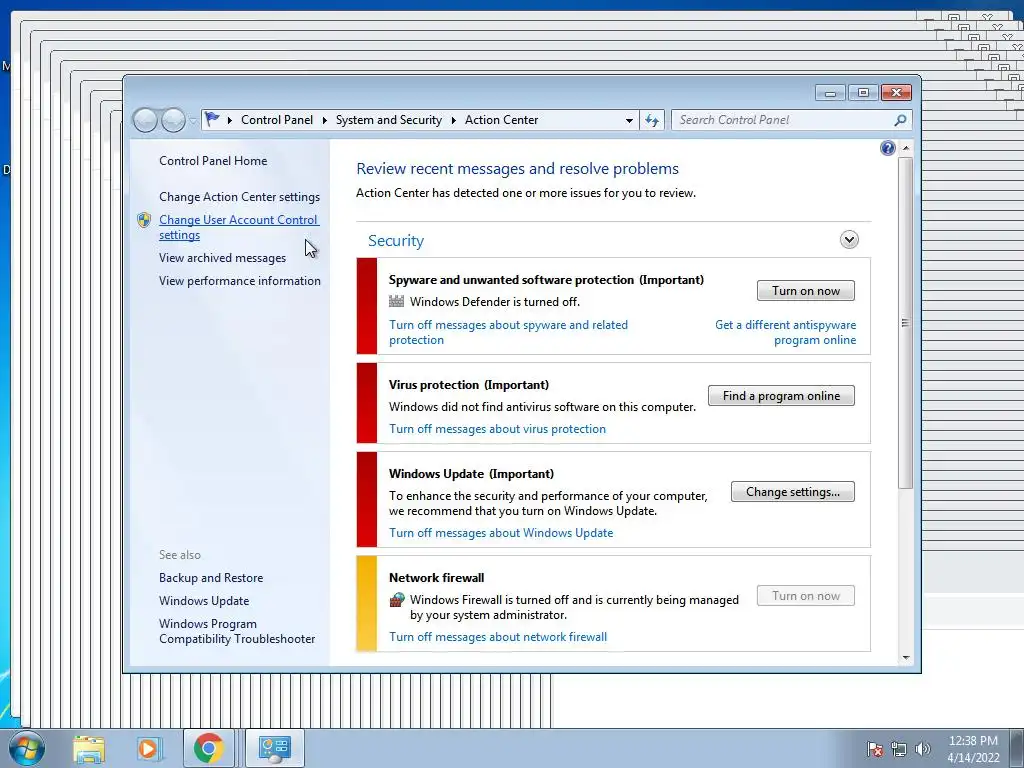Click Windows Update Change settings button
The width and height of the screenshot is (1024, 768).
click(793, 492)
